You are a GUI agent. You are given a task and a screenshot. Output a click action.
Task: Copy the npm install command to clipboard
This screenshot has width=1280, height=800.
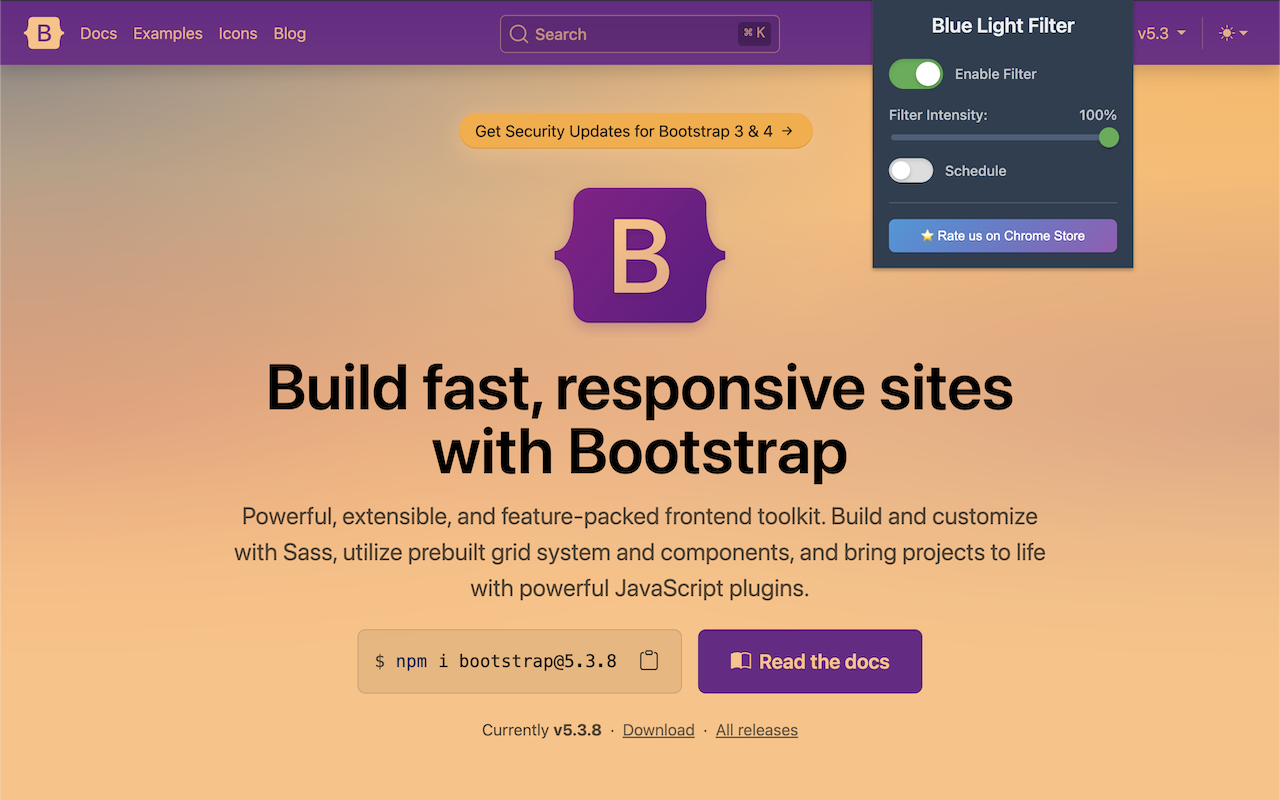click(649, 661)
